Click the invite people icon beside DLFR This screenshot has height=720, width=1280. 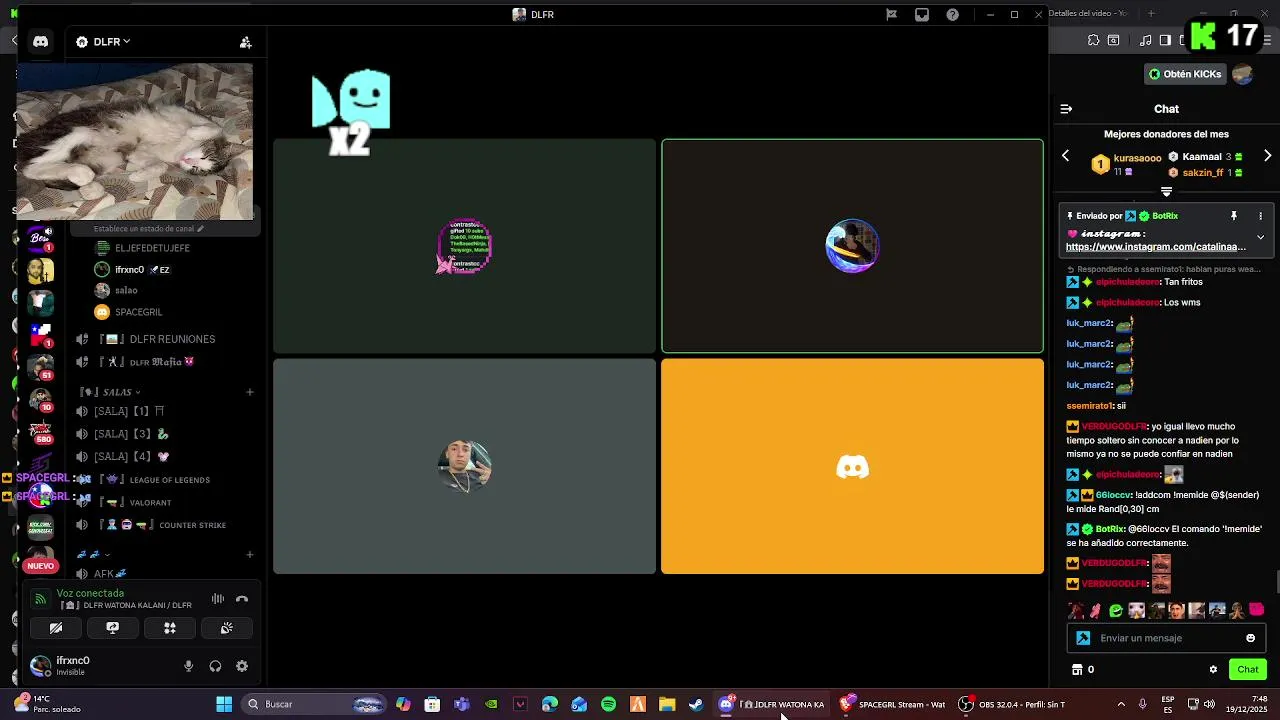pos(245,42)
